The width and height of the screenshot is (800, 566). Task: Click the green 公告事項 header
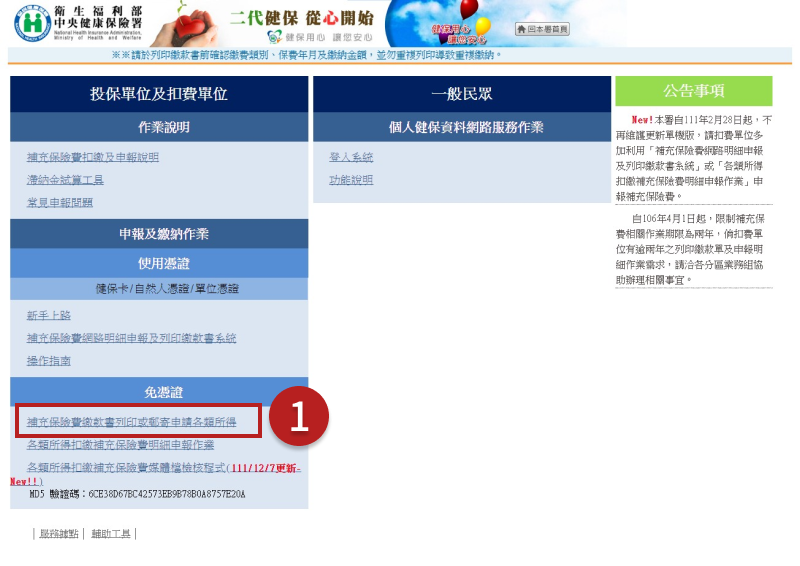(693, 91)
